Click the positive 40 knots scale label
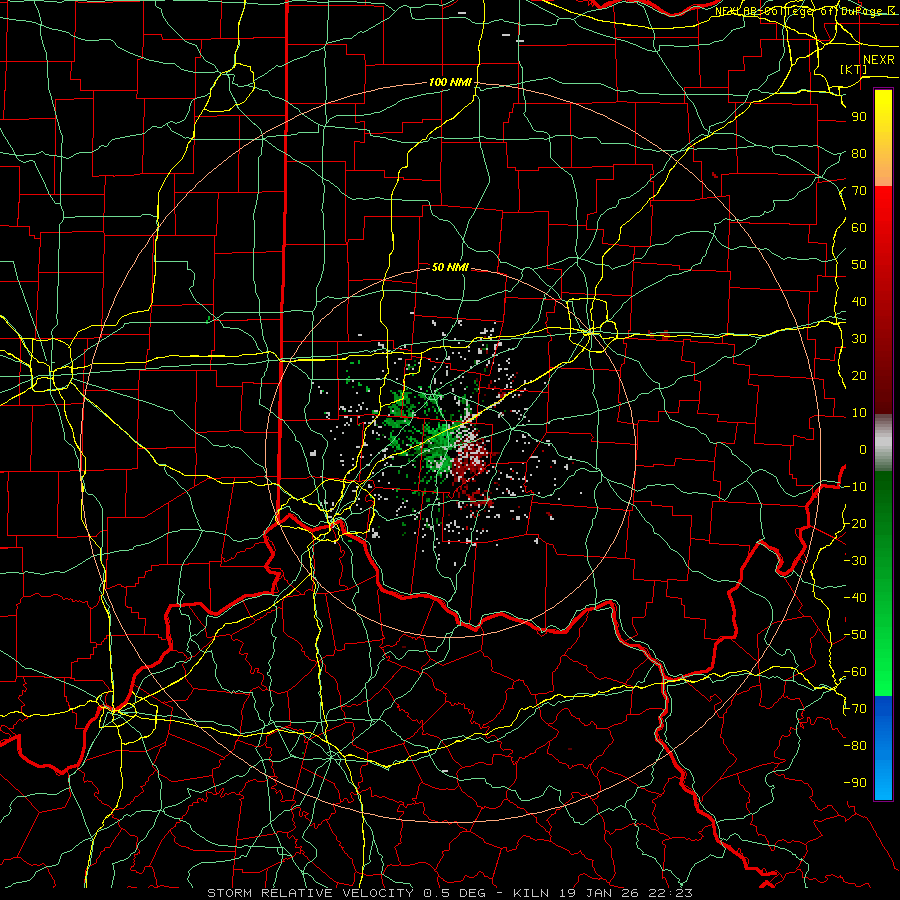900x900 pixels. click(x=859, y=302)
